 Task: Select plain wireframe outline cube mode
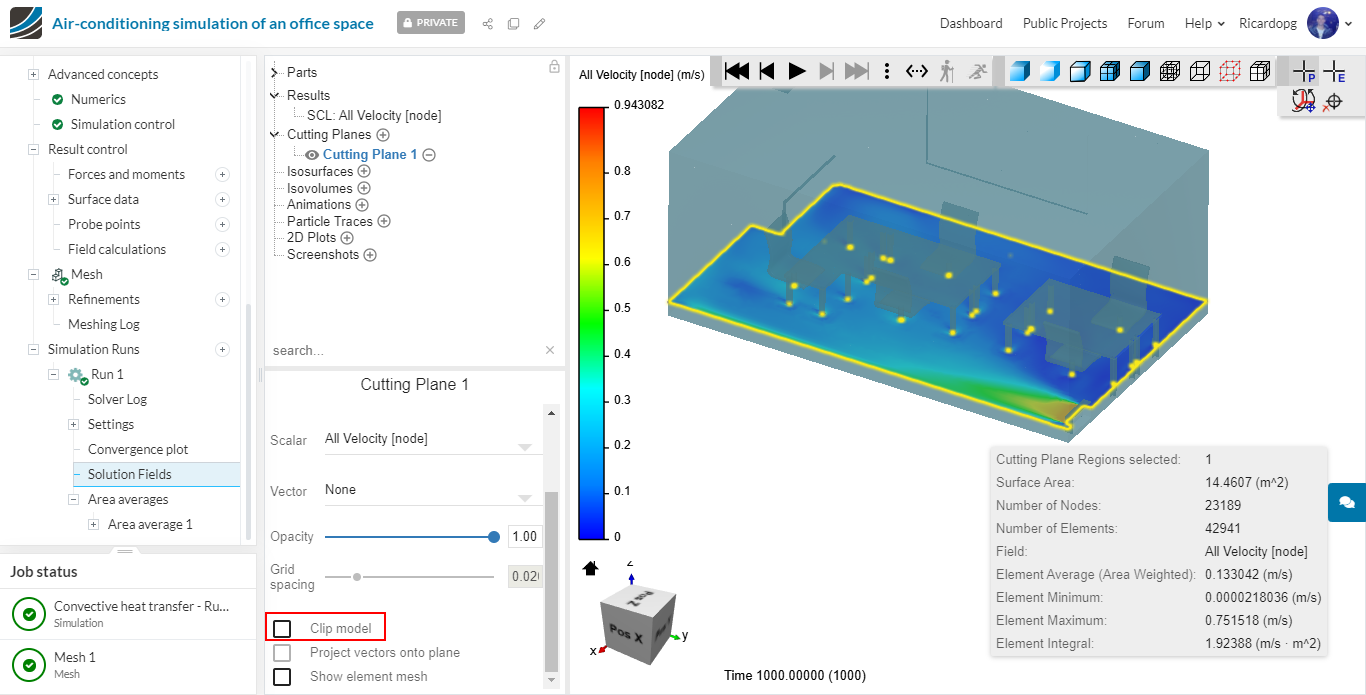1200,71
